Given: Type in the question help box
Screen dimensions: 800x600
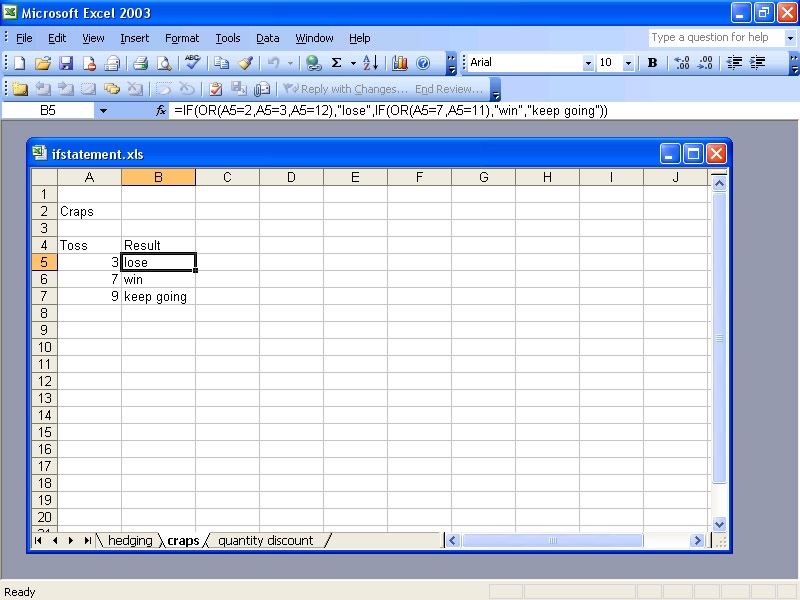Looking at the screenshot, I should click(715, 37).
